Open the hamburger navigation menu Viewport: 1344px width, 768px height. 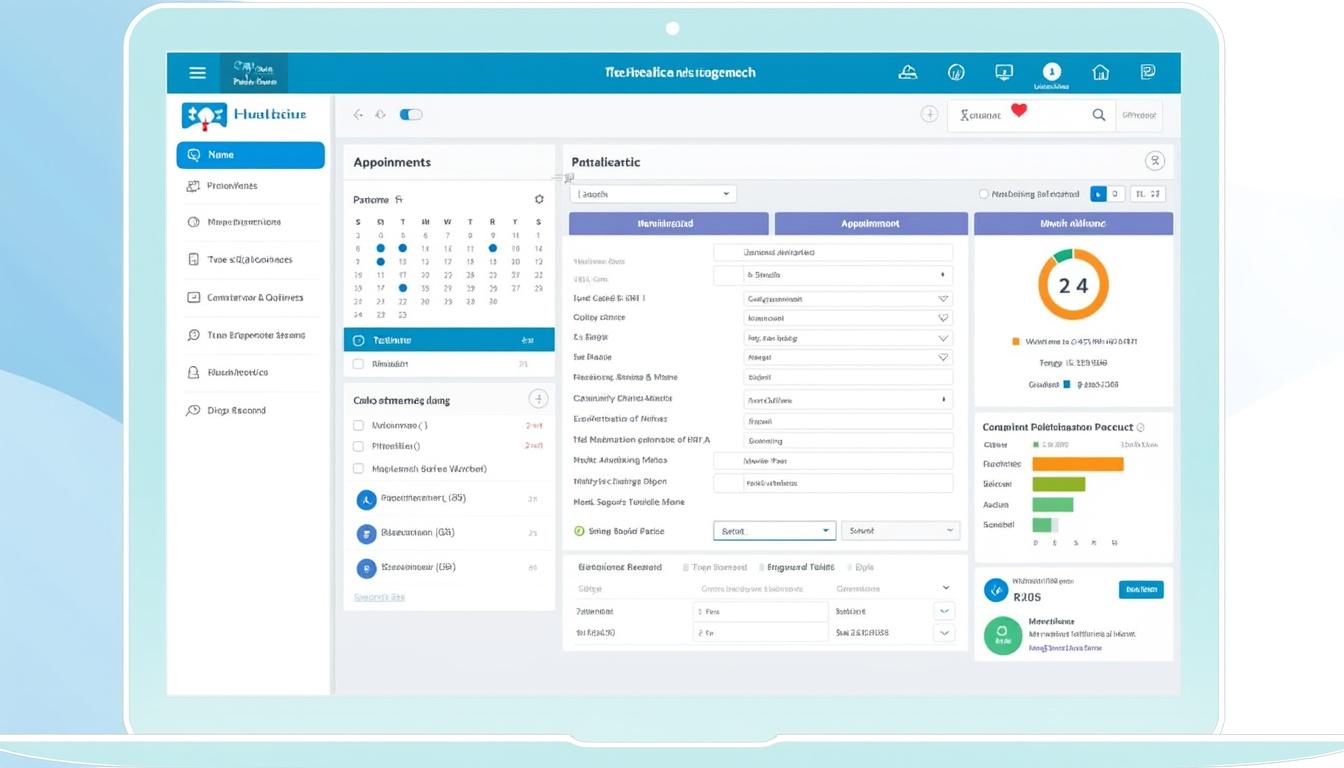click(x=197, y=72)
